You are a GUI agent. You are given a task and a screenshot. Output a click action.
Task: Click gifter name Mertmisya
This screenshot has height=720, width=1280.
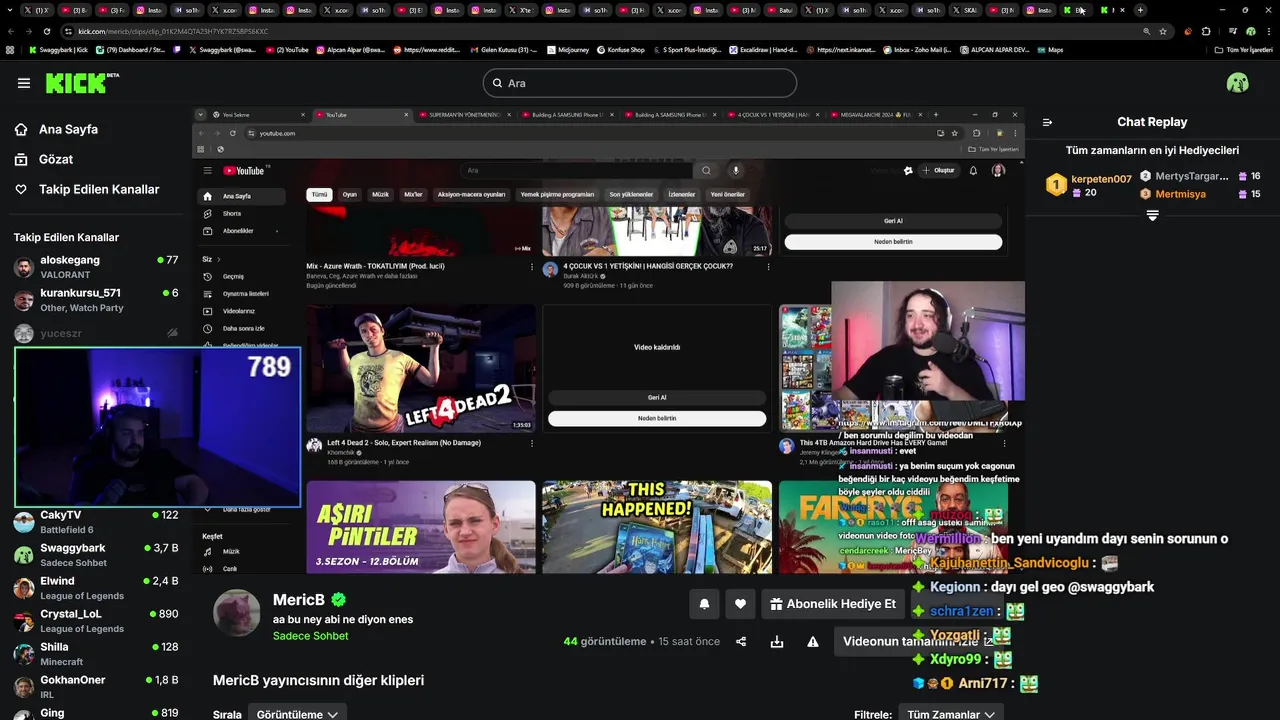pos(1180,194)
